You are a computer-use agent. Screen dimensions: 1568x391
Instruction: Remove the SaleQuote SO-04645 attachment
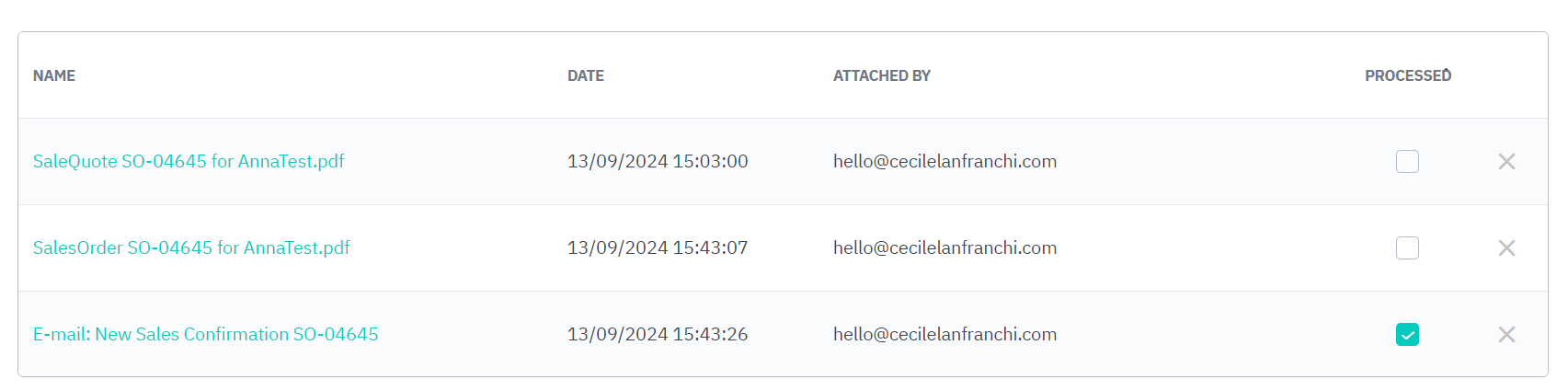click(x=1506, y=162)
